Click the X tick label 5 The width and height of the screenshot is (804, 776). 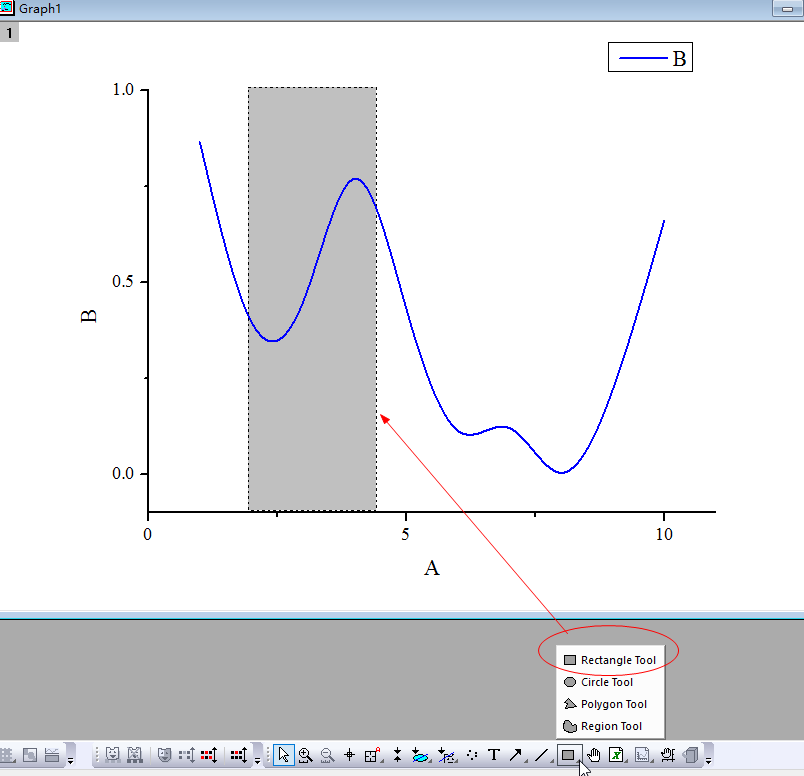(x=406, y=534)
